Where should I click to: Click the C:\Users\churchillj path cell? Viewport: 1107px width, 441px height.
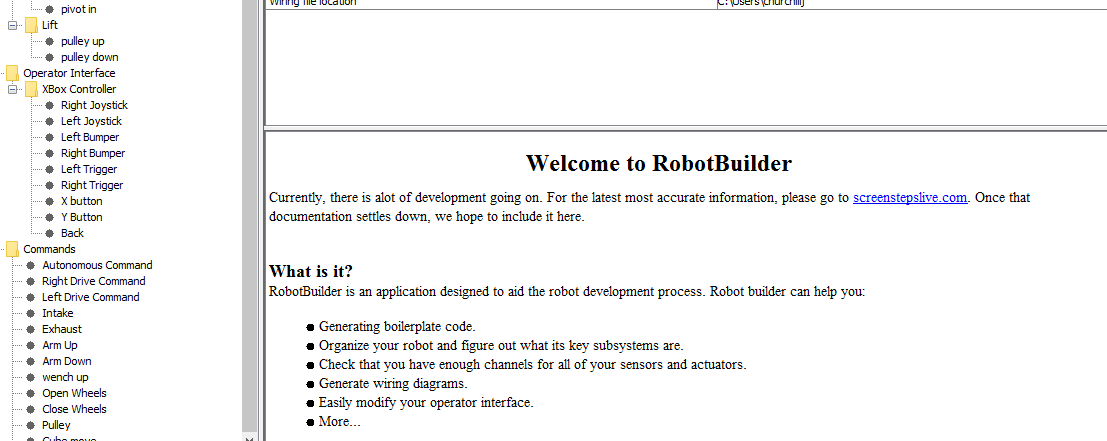911,4
